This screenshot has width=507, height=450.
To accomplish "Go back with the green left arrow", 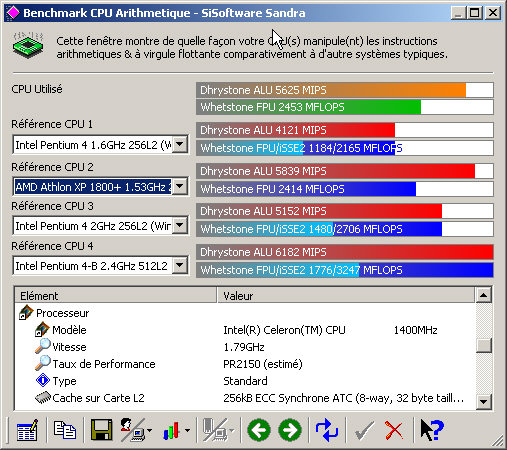I will 259,430.
